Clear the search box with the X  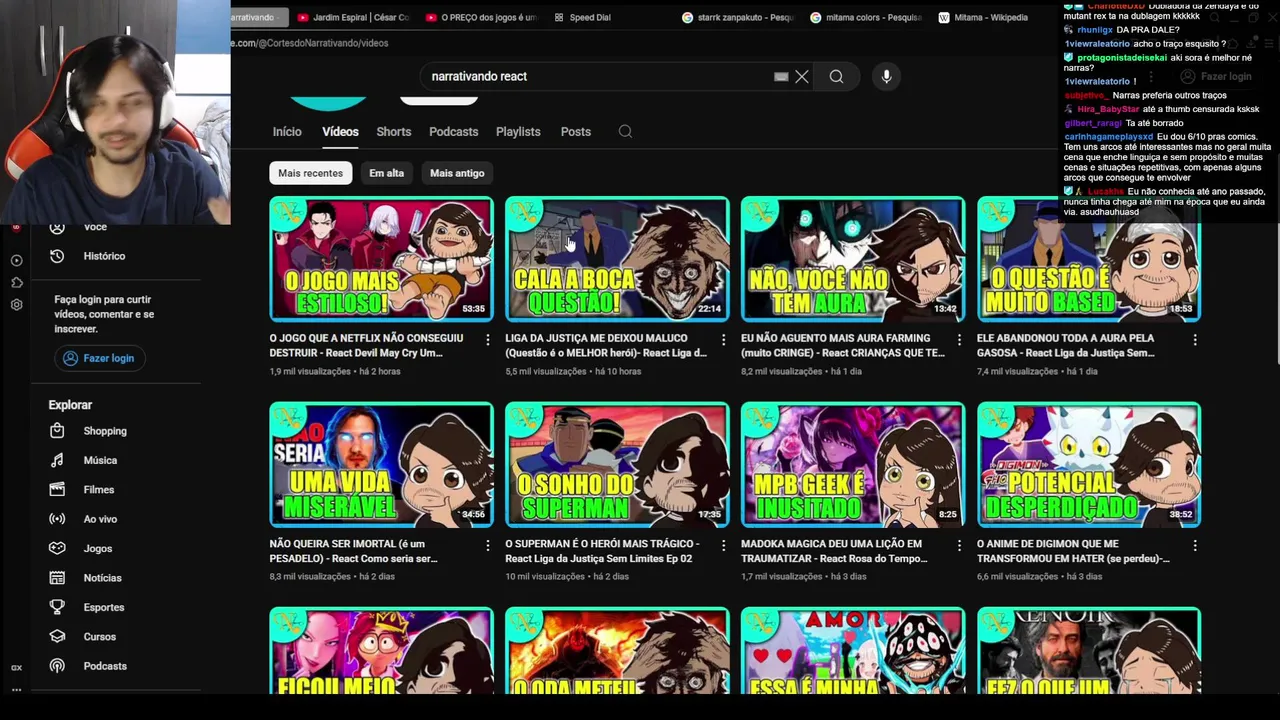[802, 76]
